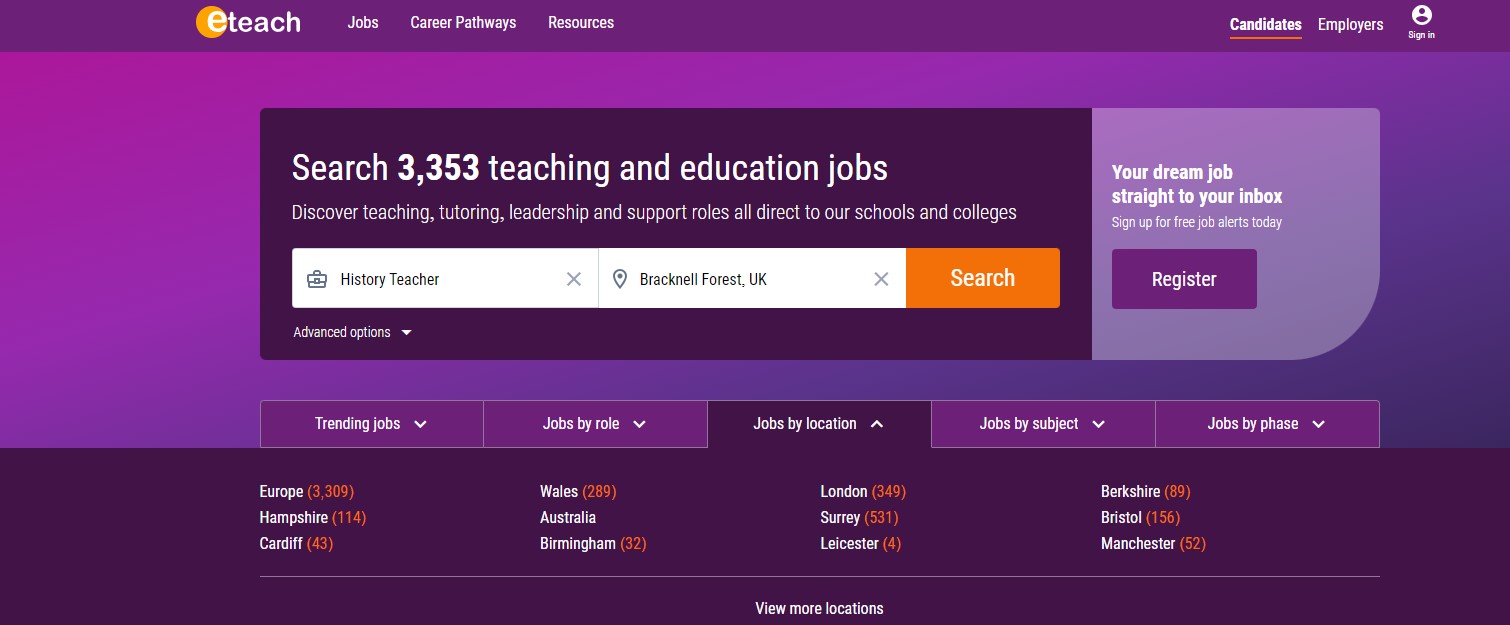Screen dimensions: 1510x625
Task: Open Australia jobs link
Action: point(568,518)
